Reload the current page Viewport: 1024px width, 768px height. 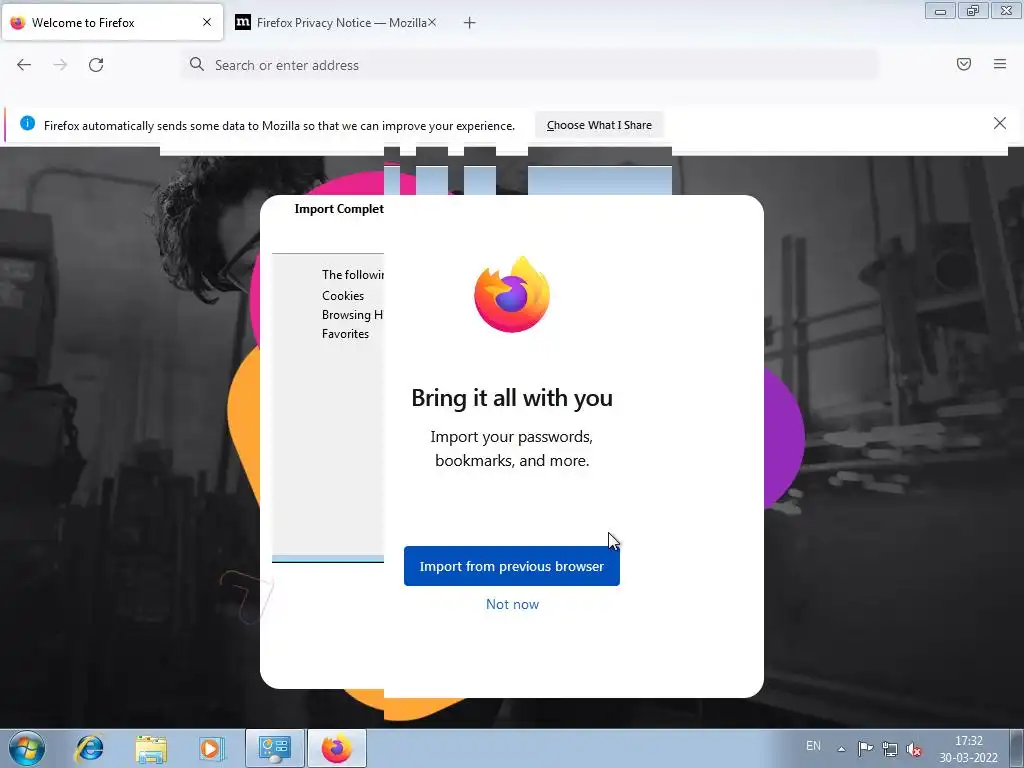[x=96, y=65]
